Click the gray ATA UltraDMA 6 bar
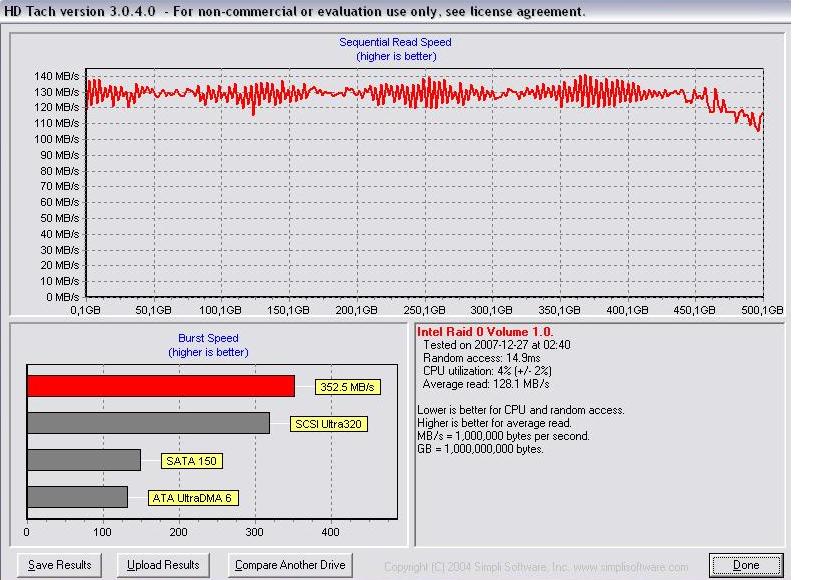This screenshot has height=580, width=840. click(x=77, y=497)
